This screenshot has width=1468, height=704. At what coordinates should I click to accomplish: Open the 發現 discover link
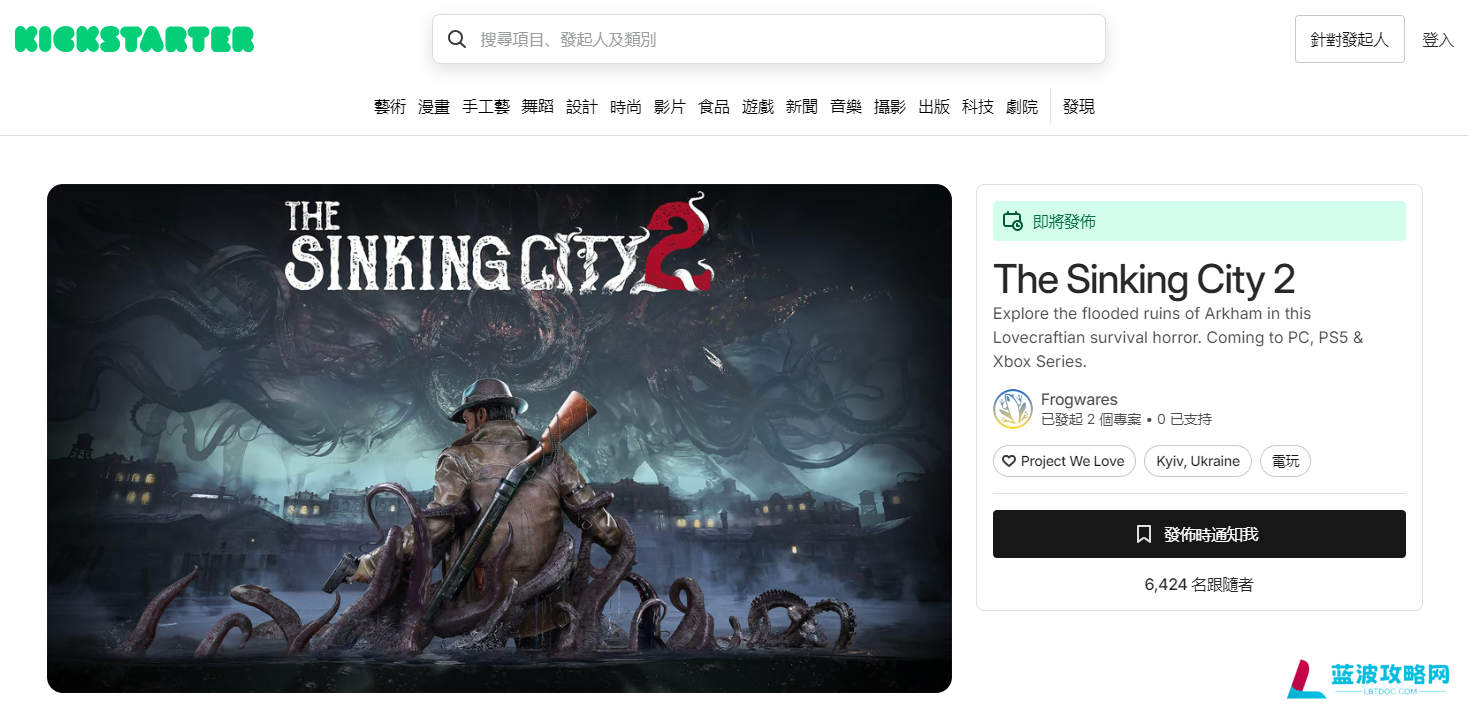tap(1079, 106)
